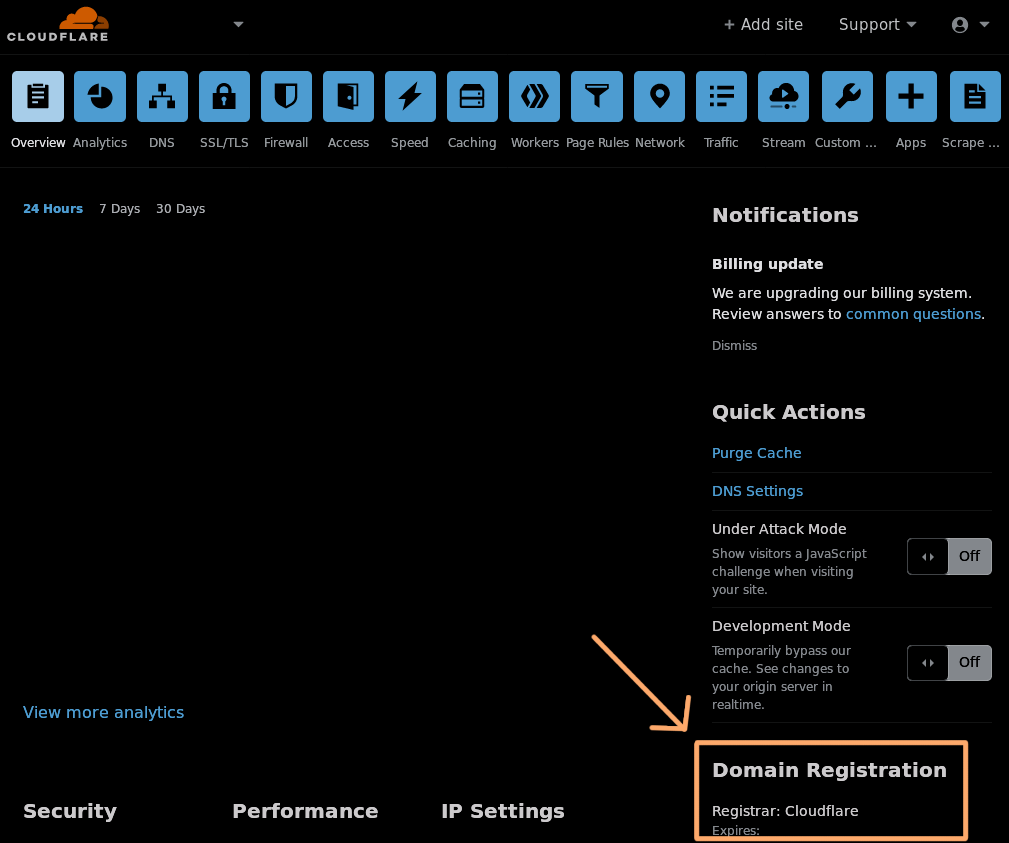This screenshot has width=1009, height=843.
Task: Click the Add site button
Action: (x=763, y=24)
